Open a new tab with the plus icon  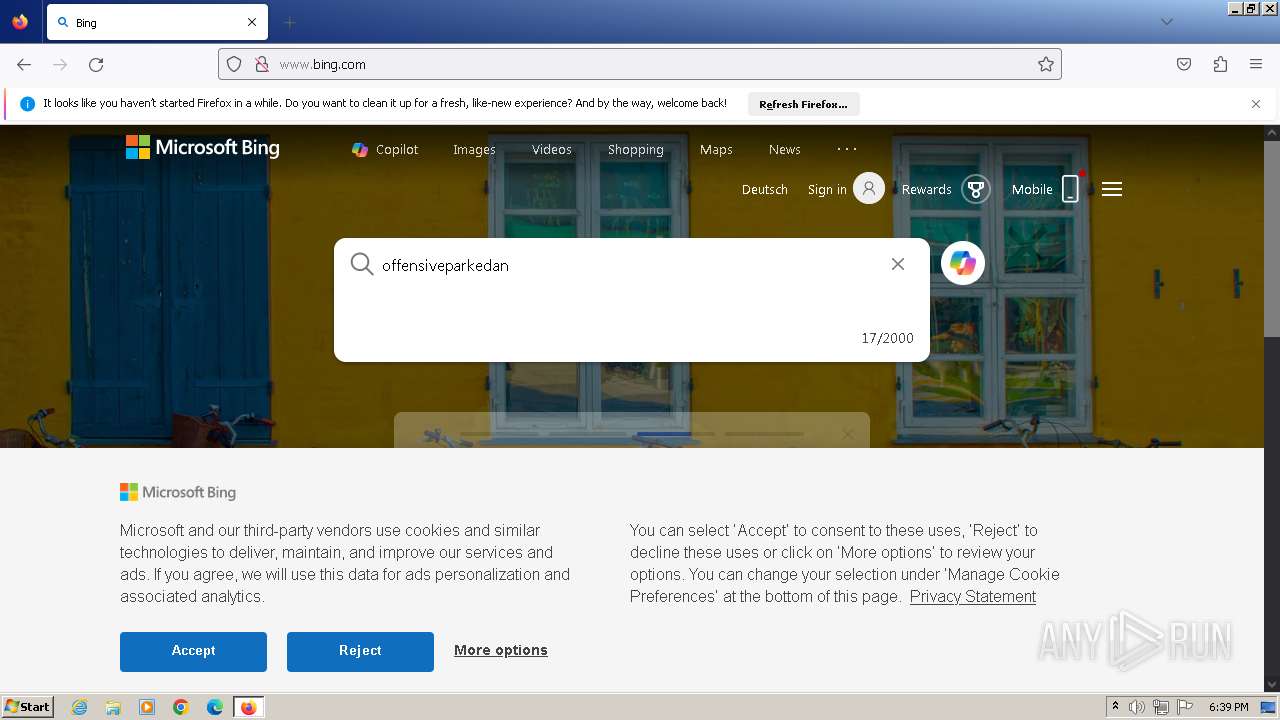290,22
